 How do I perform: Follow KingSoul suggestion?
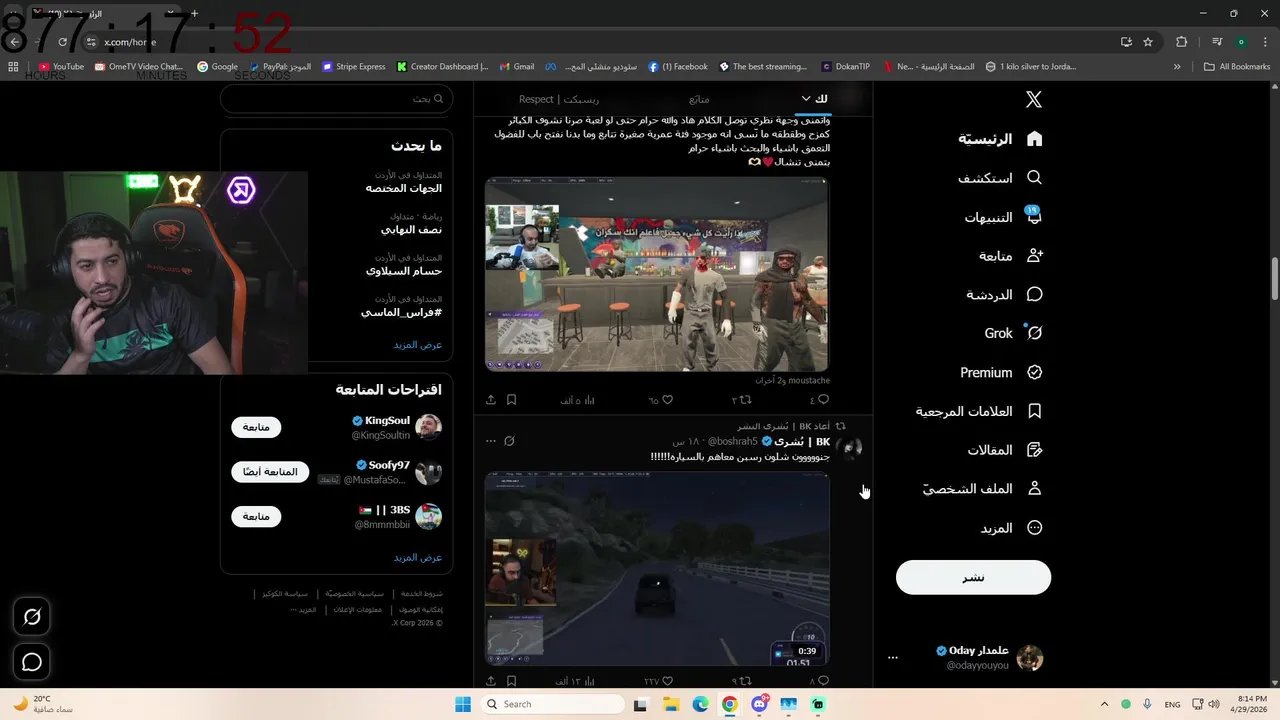[x=256, y=427]
